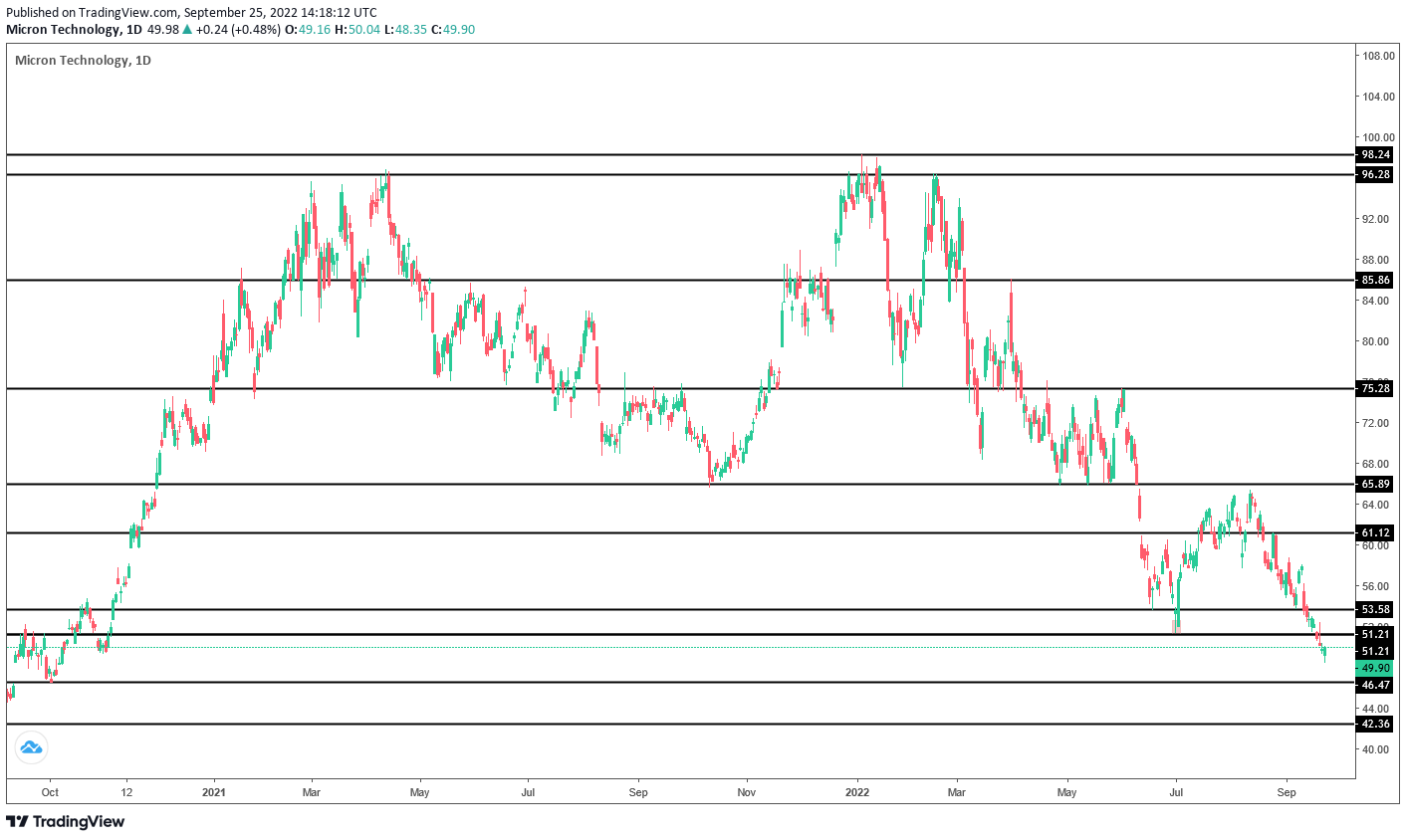The image size is (1406, 840).
Task: Select the 53.58 price label
Action: (x=1375, y=609)
